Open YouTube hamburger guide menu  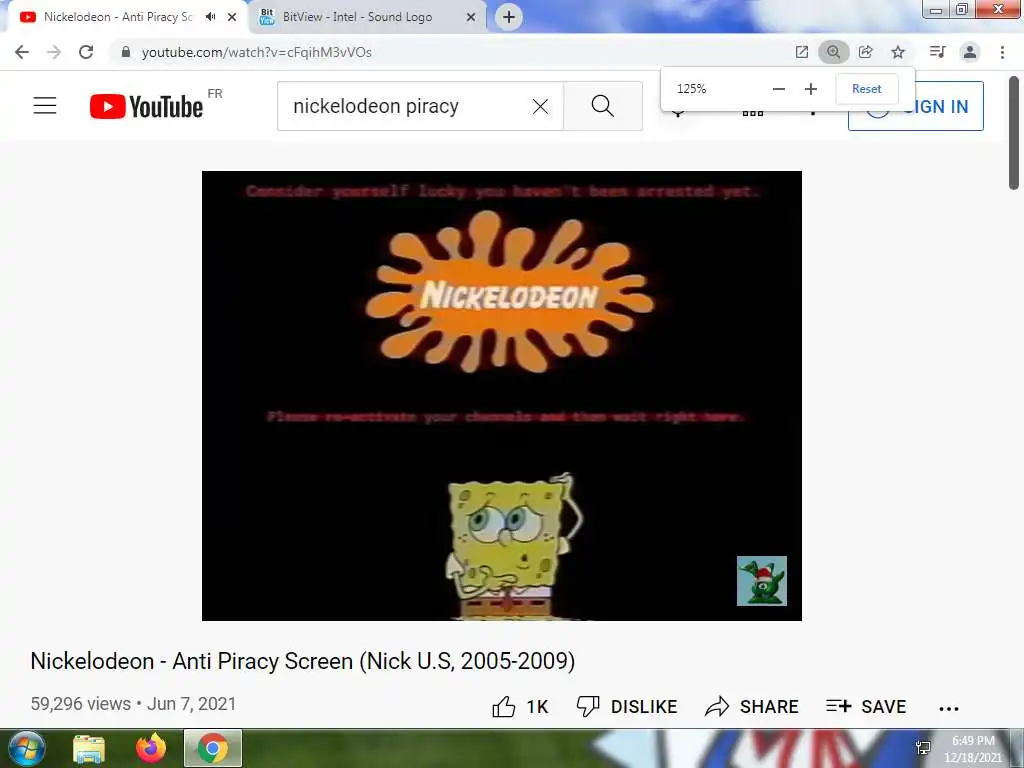click(x=45, y=105)
